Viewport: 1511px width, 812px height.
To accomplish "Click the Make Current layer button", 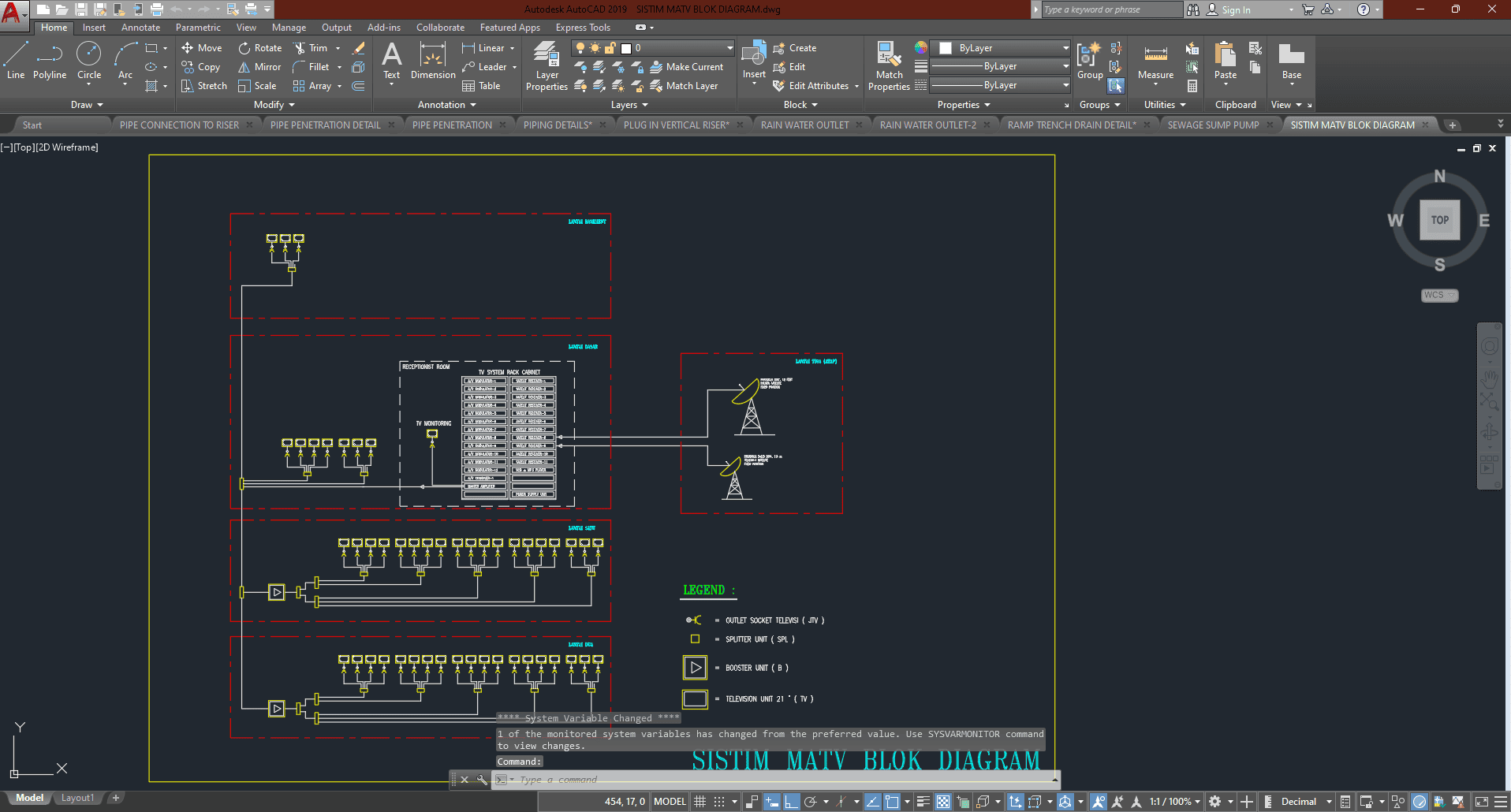I will pyautogui.click(x=686, y=67).
